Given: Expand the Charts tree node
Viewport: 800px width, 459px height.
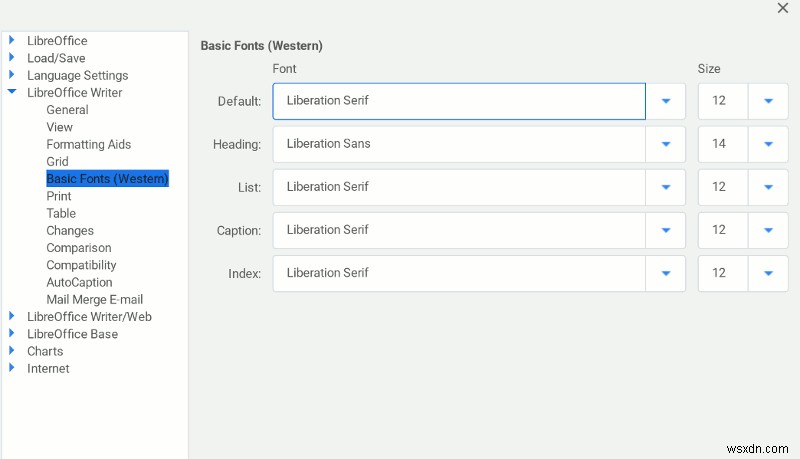Looking at the screenshot, I should (12, 351).
